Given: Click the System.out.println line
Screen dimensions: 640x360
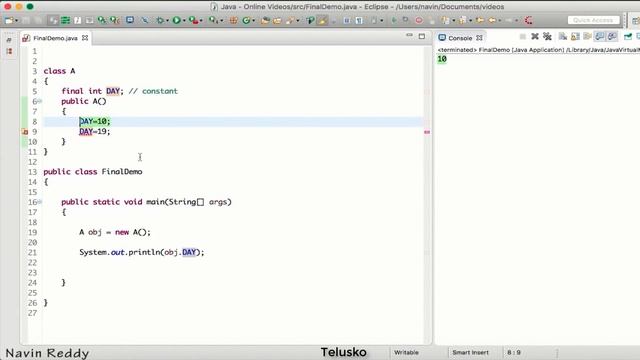Looking at the screenshot, I should click(x=142, y=252).
